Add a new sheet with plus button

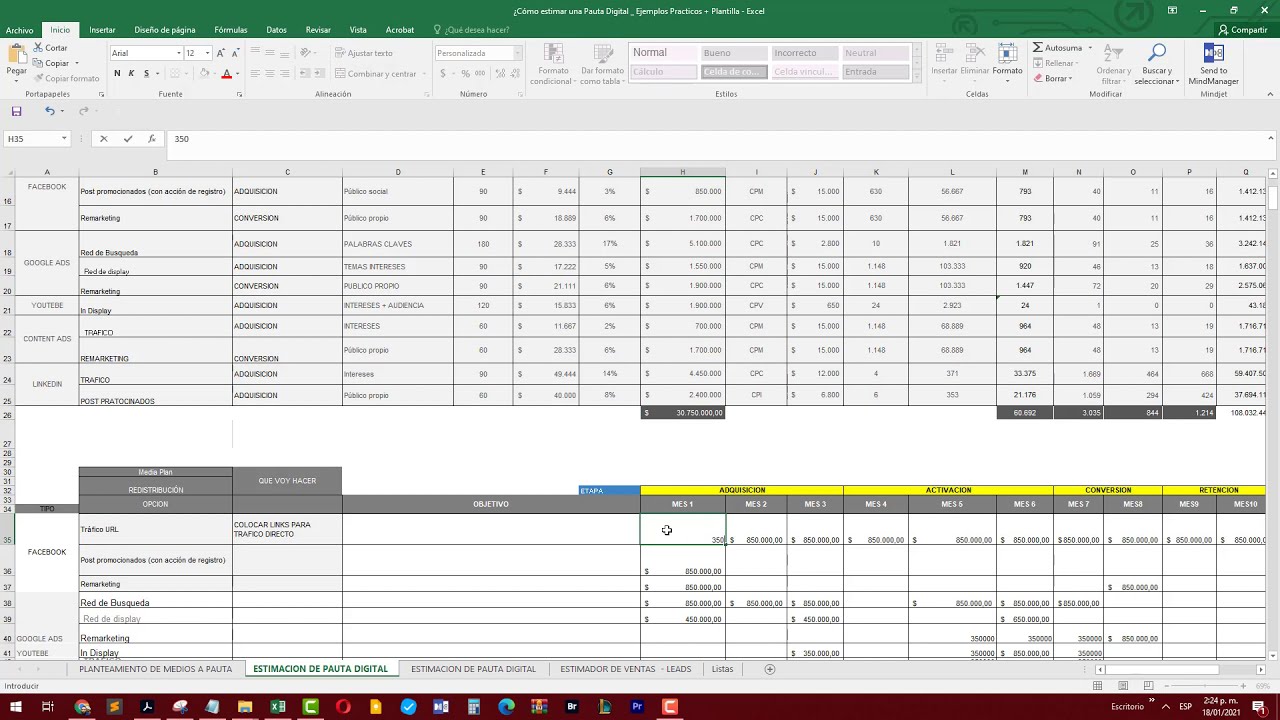[x=769, y=669]
